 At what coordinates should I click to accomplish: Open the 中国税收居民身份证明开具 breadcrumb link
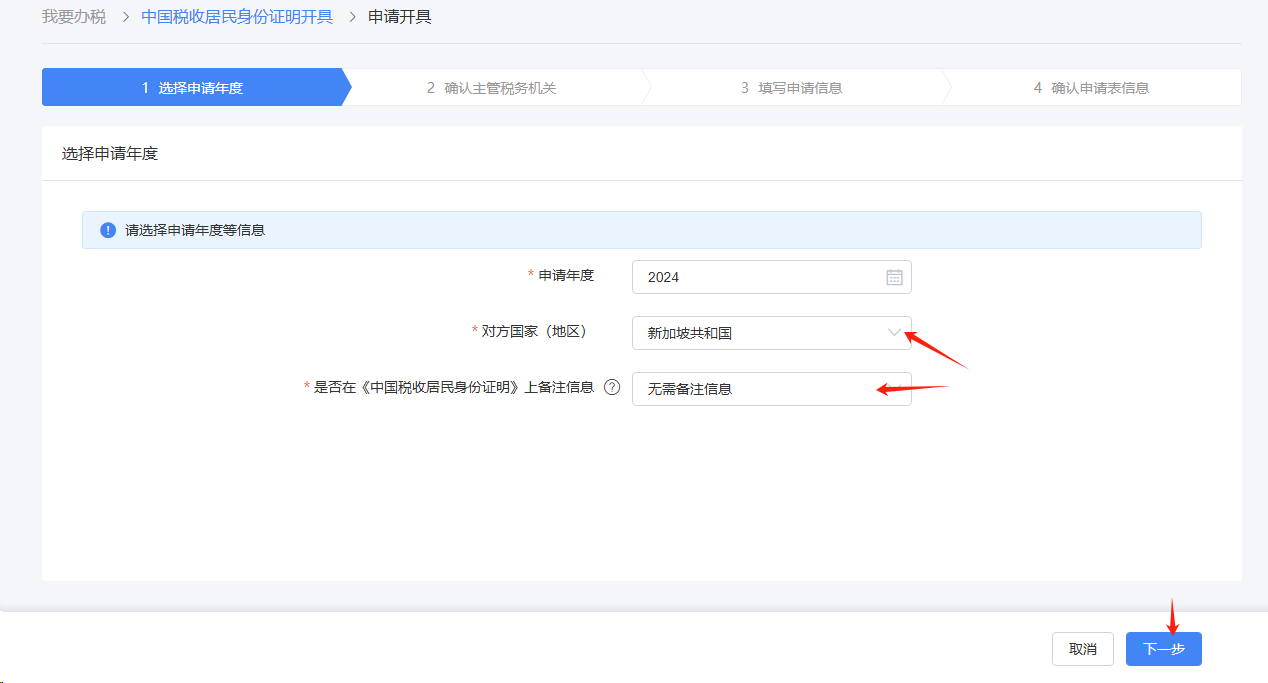tap(236, 17)
